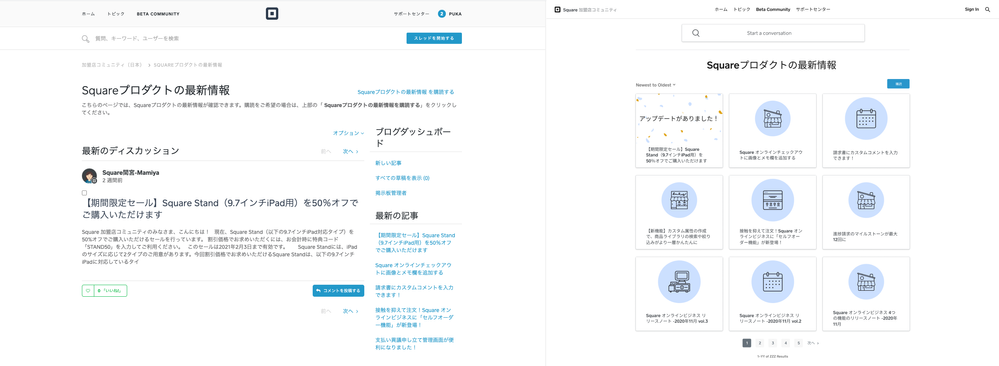Click the コメントを投稿する button

point(338,291)
